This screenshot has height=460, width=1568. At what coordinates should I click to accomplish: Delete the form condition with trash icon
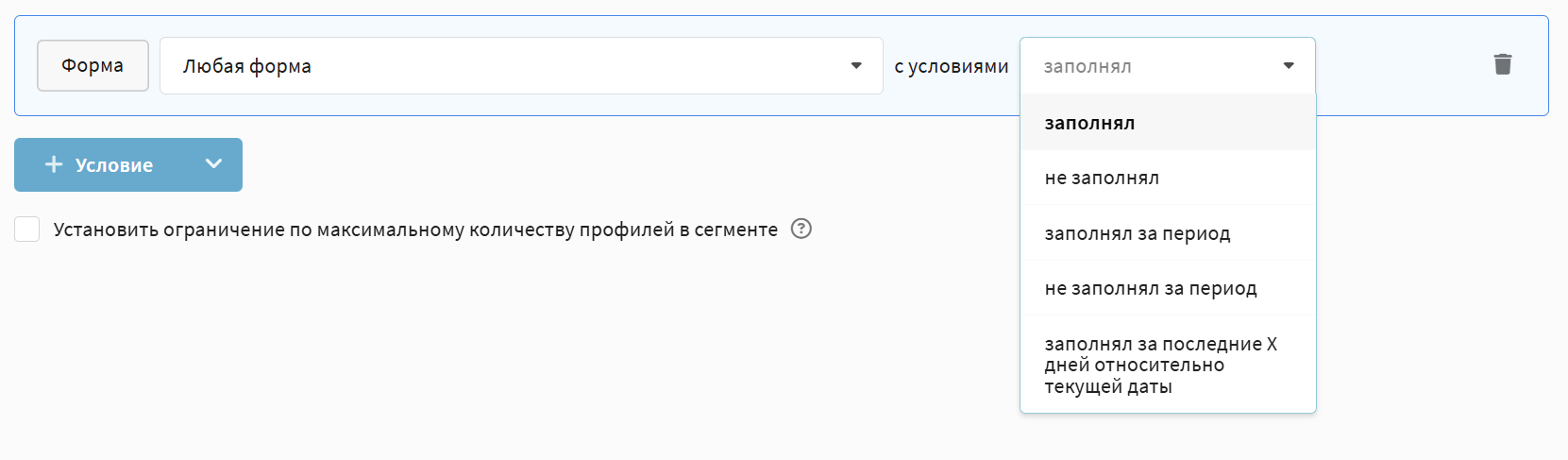click(1503, 64)
